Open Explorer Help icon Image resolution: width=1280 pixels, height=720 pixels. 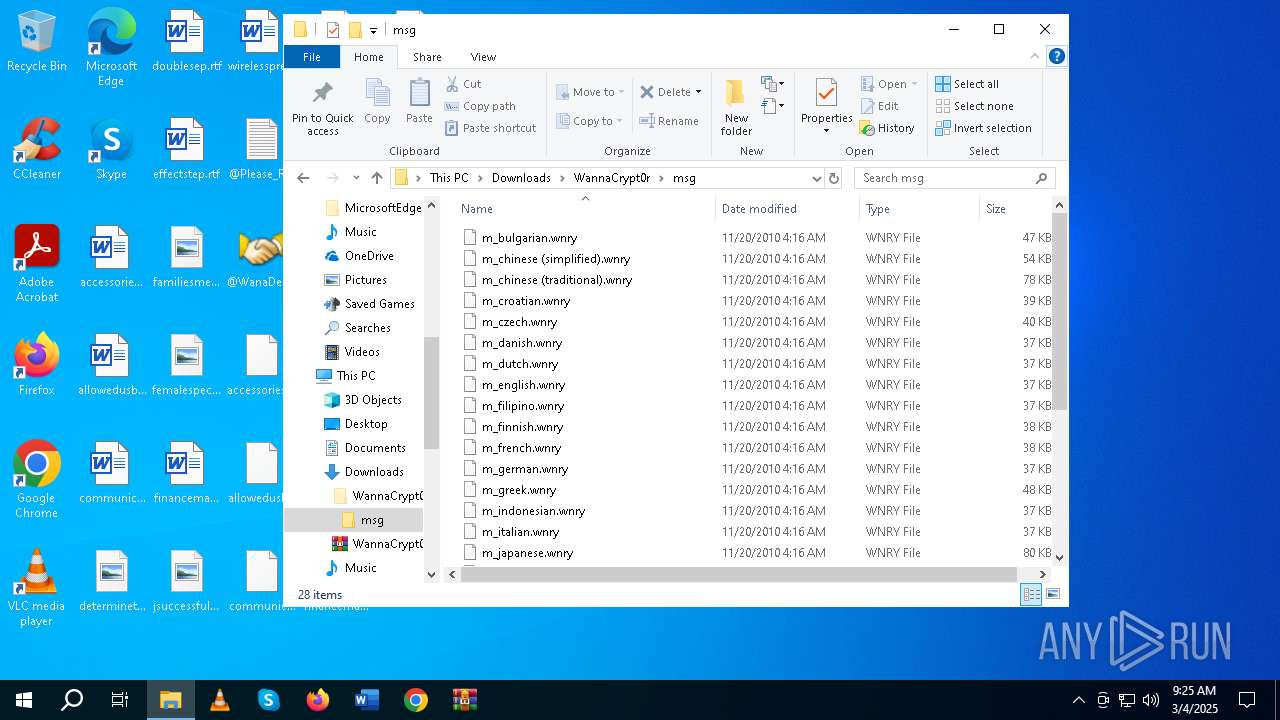pyautogui.click(x=1056, y=57)
